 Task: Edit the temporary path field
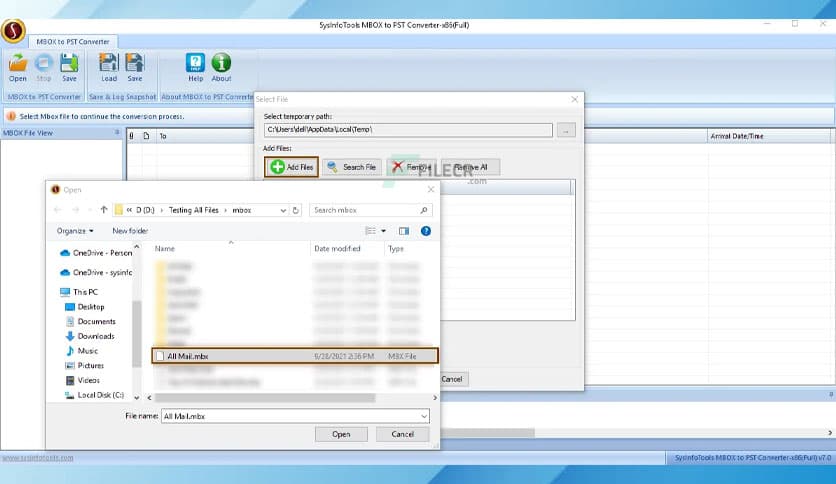[x=408, y=130]
